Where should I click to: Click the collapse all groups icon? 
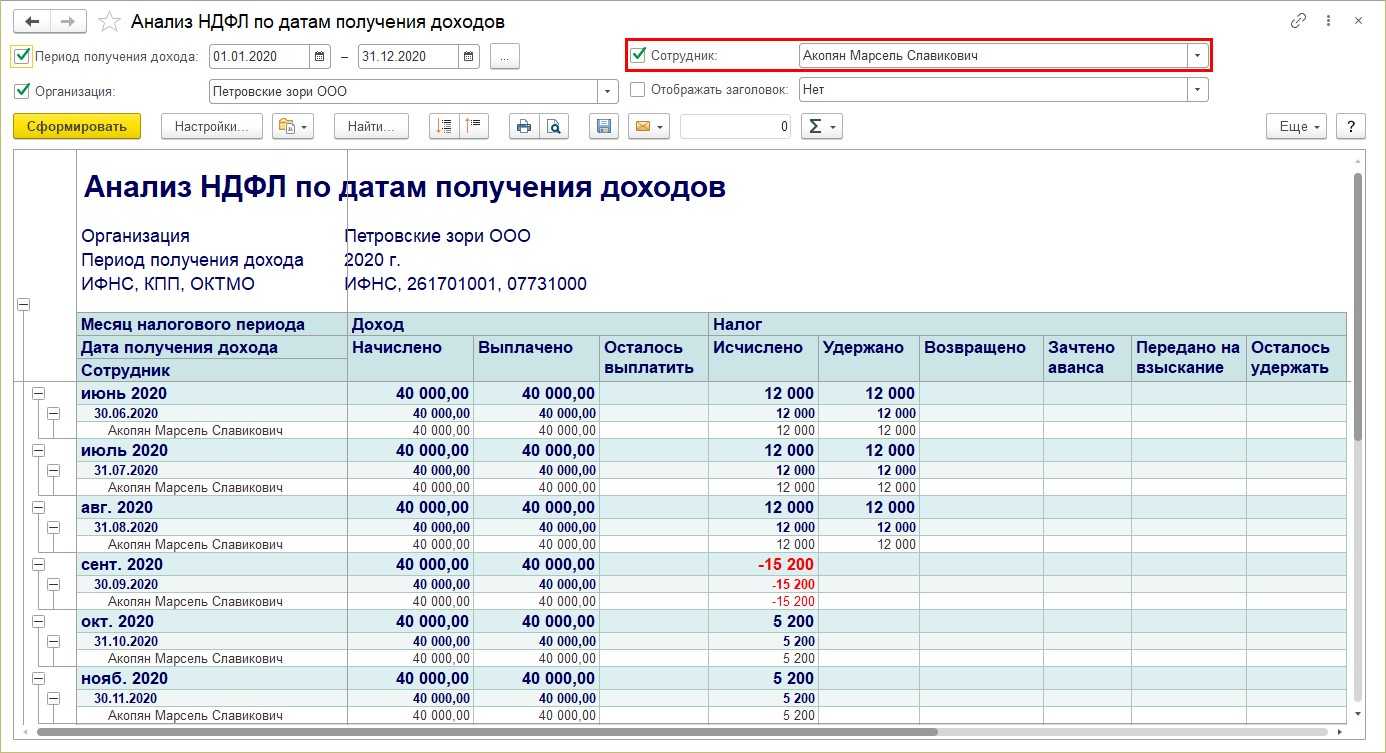tap(473, 126)
